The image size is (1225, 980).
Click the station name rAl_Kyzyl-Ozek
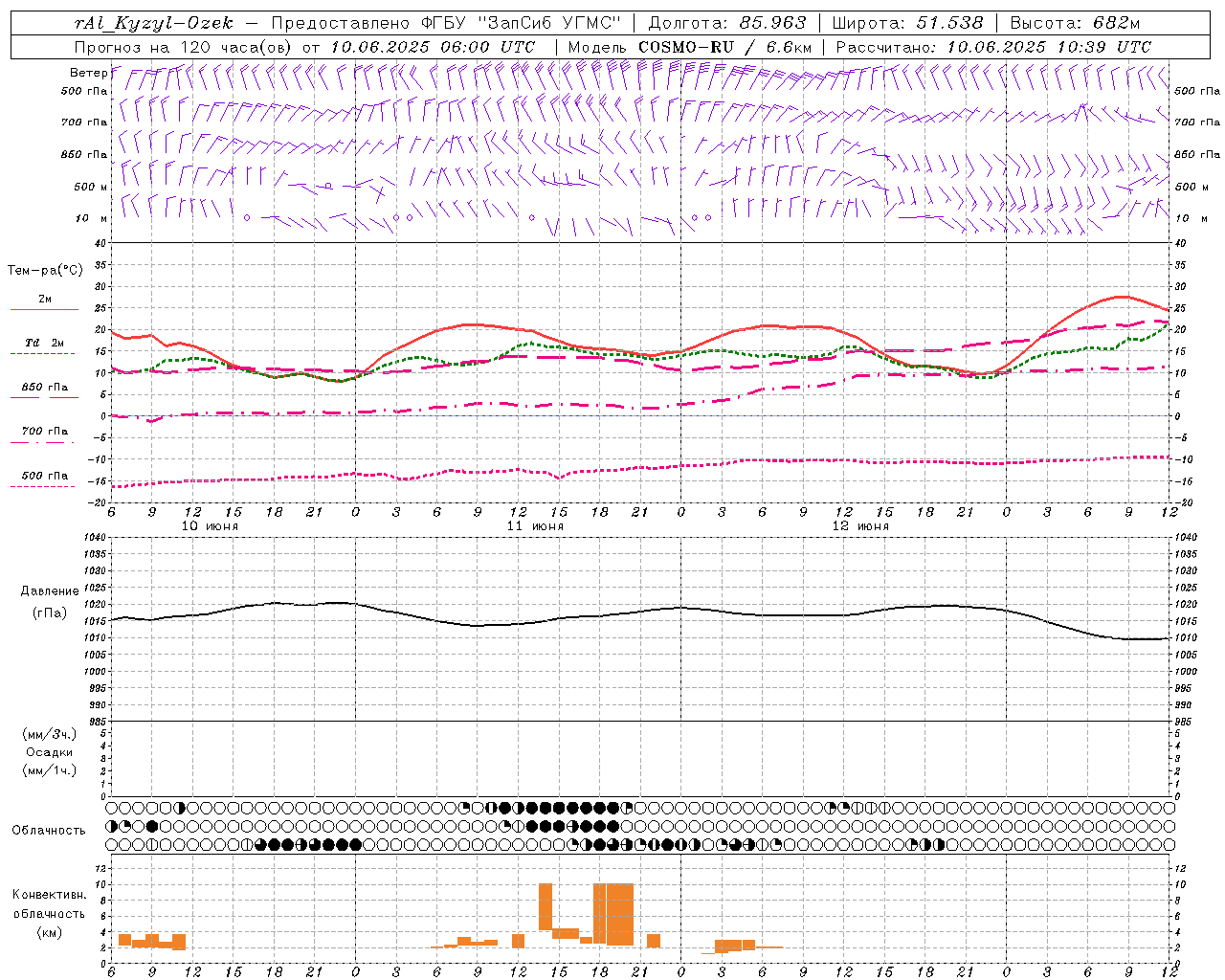[x=153, y=23]
